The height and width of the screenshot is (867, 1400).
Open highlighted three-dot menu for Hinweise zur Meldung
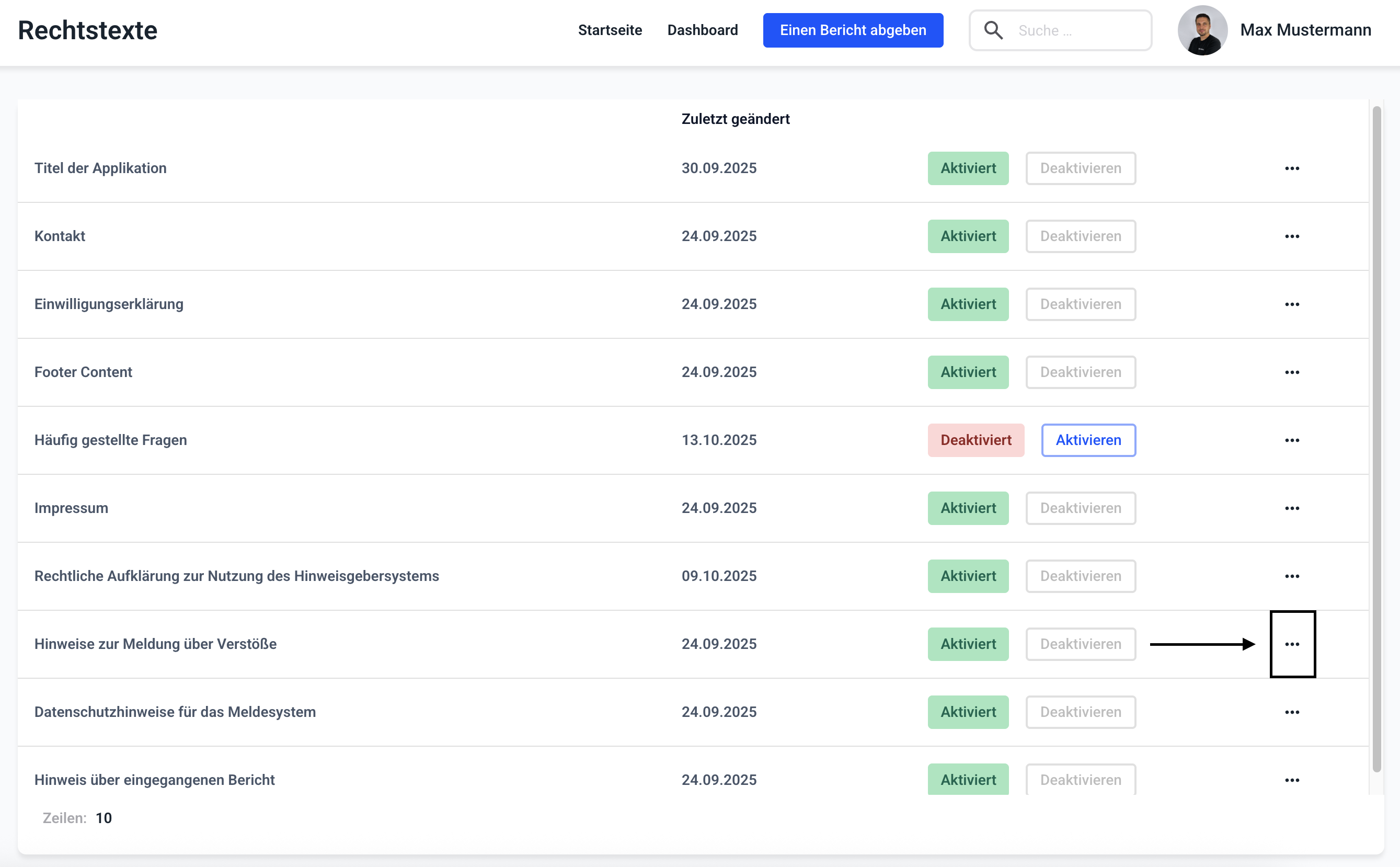pos(1292,644)
